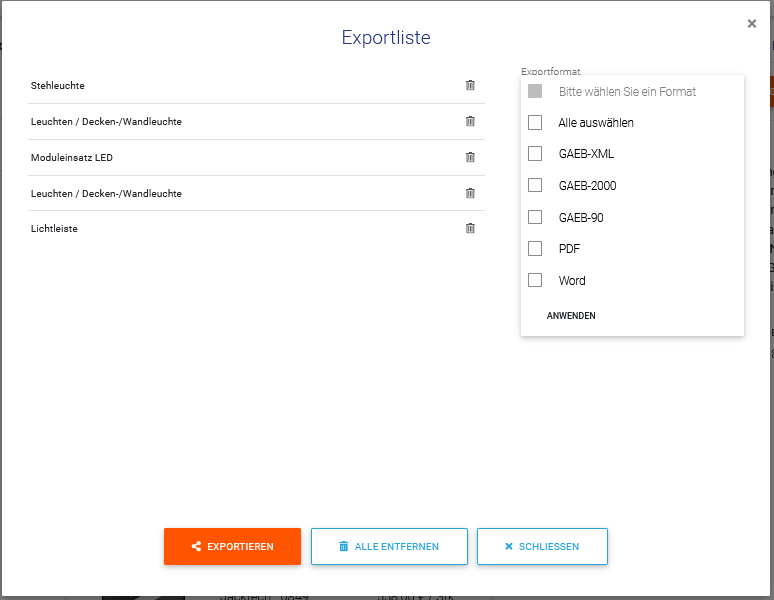Select the GAEB-90 export format
This screenshot has height=600, width=774.
(535, 217)
